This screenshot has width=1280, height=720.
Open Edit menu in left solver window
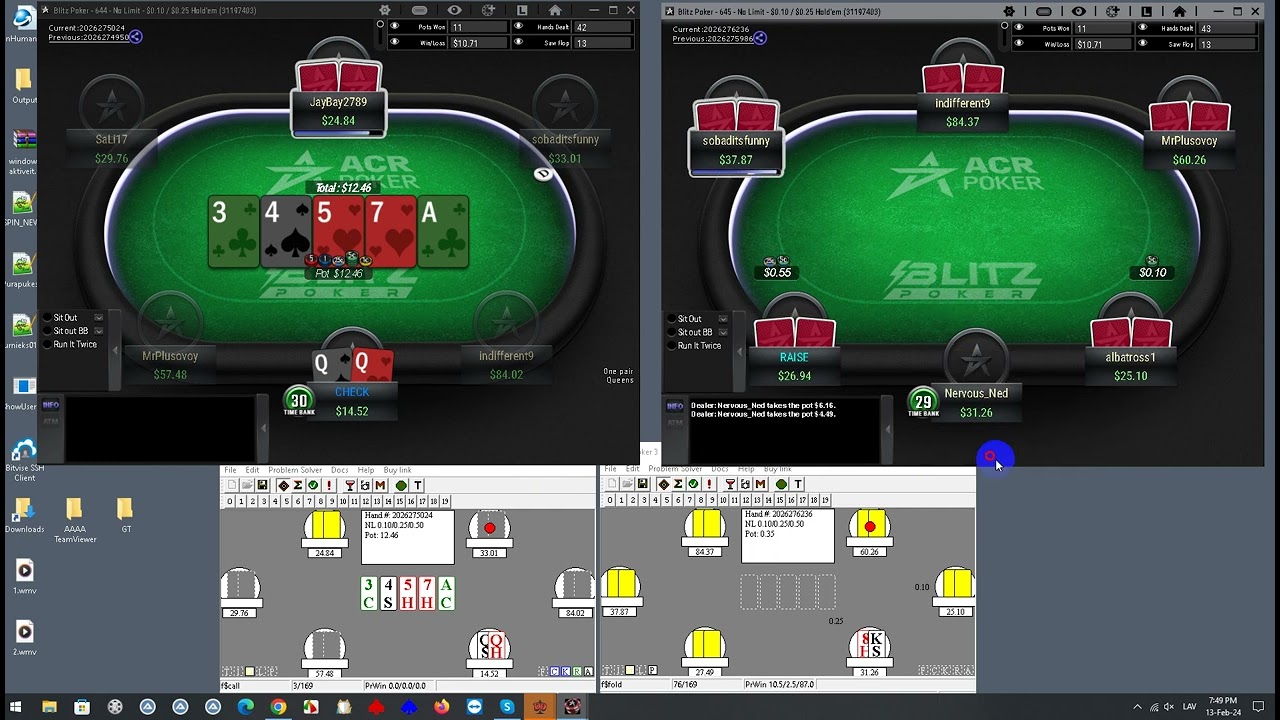point(253,470)
